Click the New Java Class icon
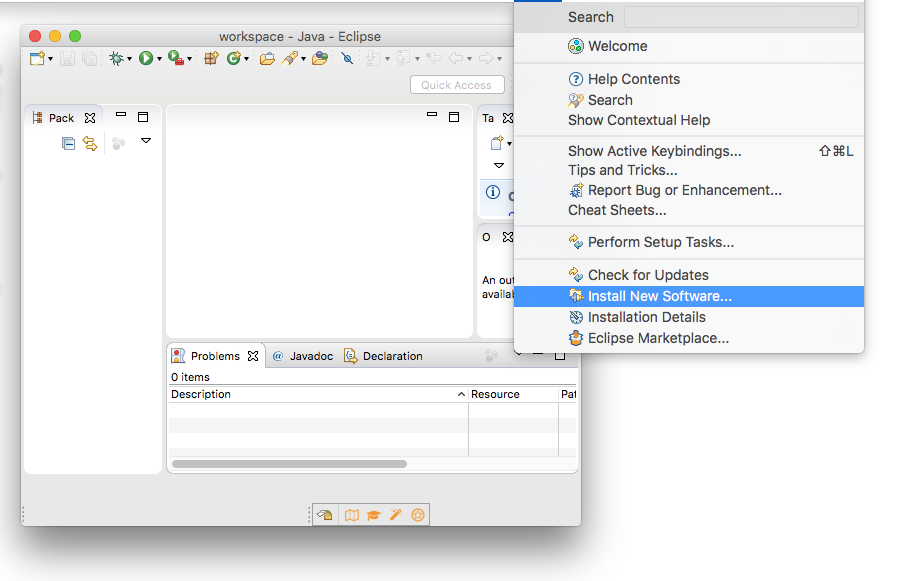Viewport: 900px width, 581px height. coord(233,59)
